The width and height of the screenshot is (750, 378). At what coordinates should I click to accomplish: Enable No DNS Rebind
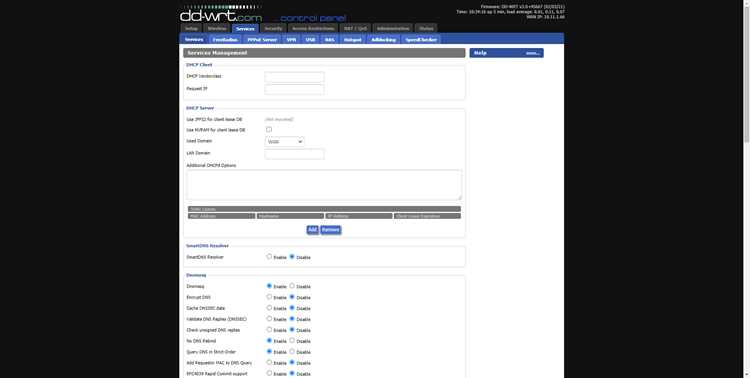(269, 341)
